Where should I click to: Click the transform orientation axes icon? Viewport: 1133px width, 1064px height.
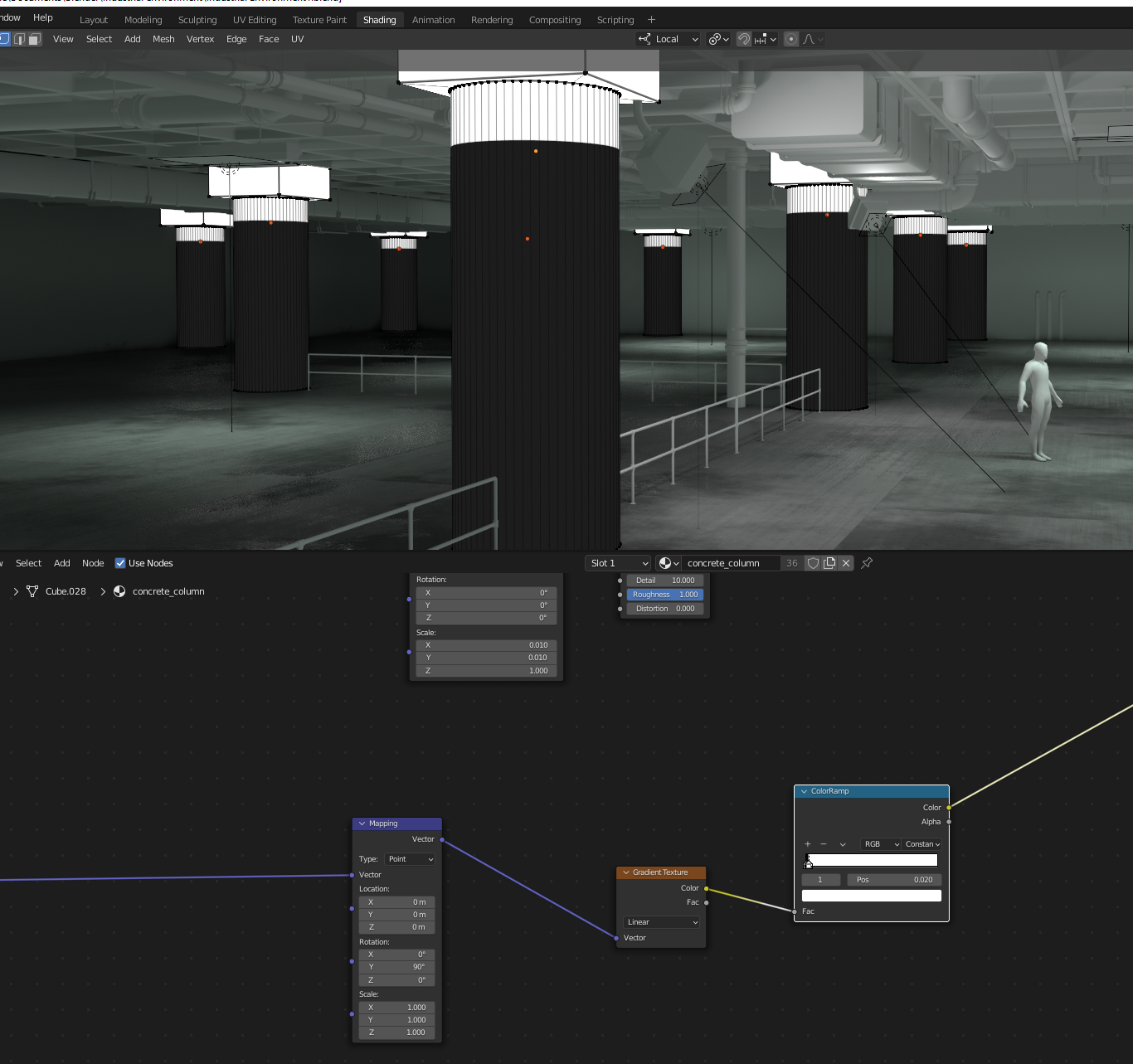coord(644,39)
